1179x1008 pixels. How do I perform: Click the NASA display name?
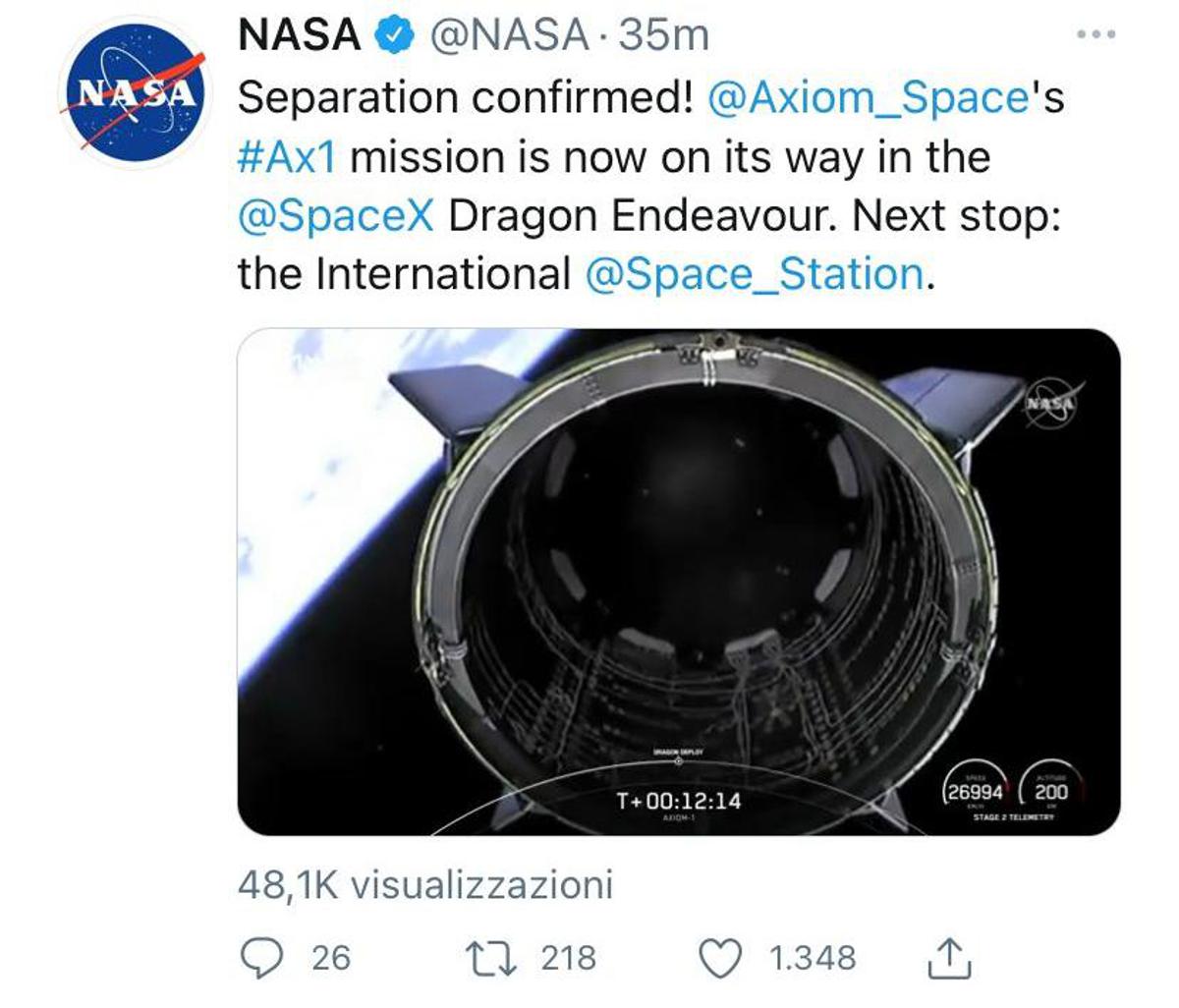pyautogui.click(x=301, y=35)
